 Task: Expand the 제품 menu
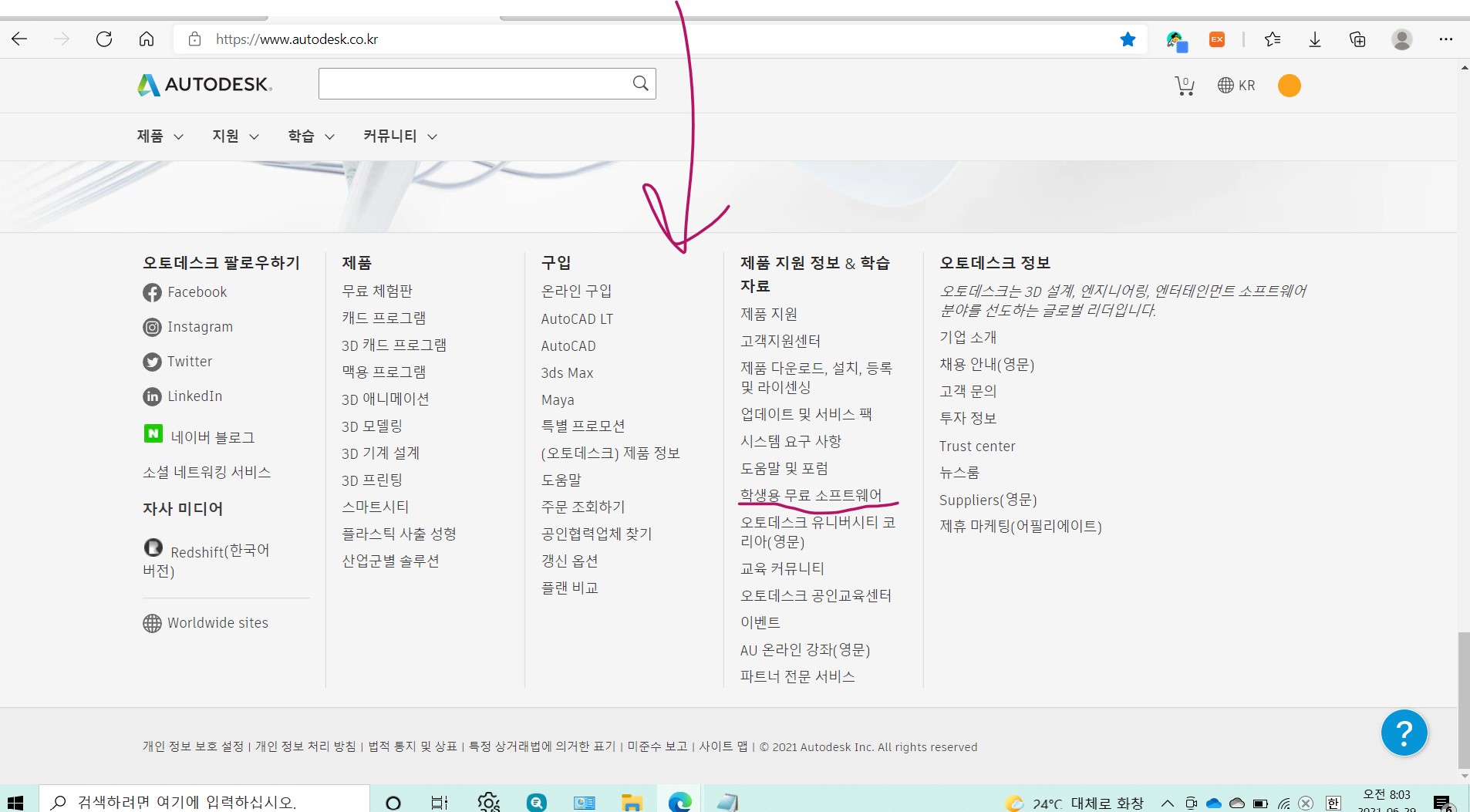[160, 136]
